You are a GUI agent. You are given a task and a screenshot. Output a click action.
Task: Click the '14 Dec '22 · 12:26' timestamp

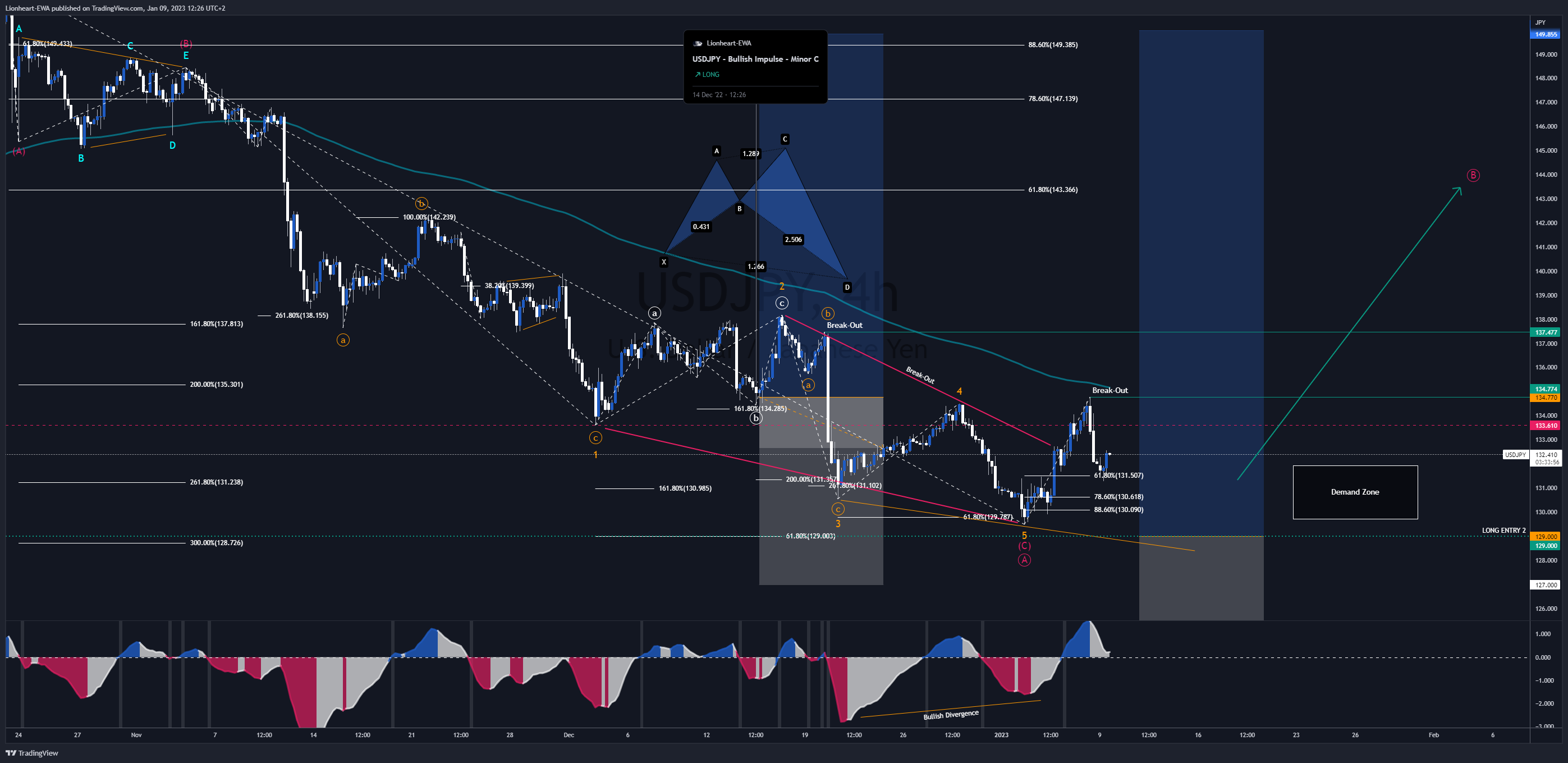719,94
